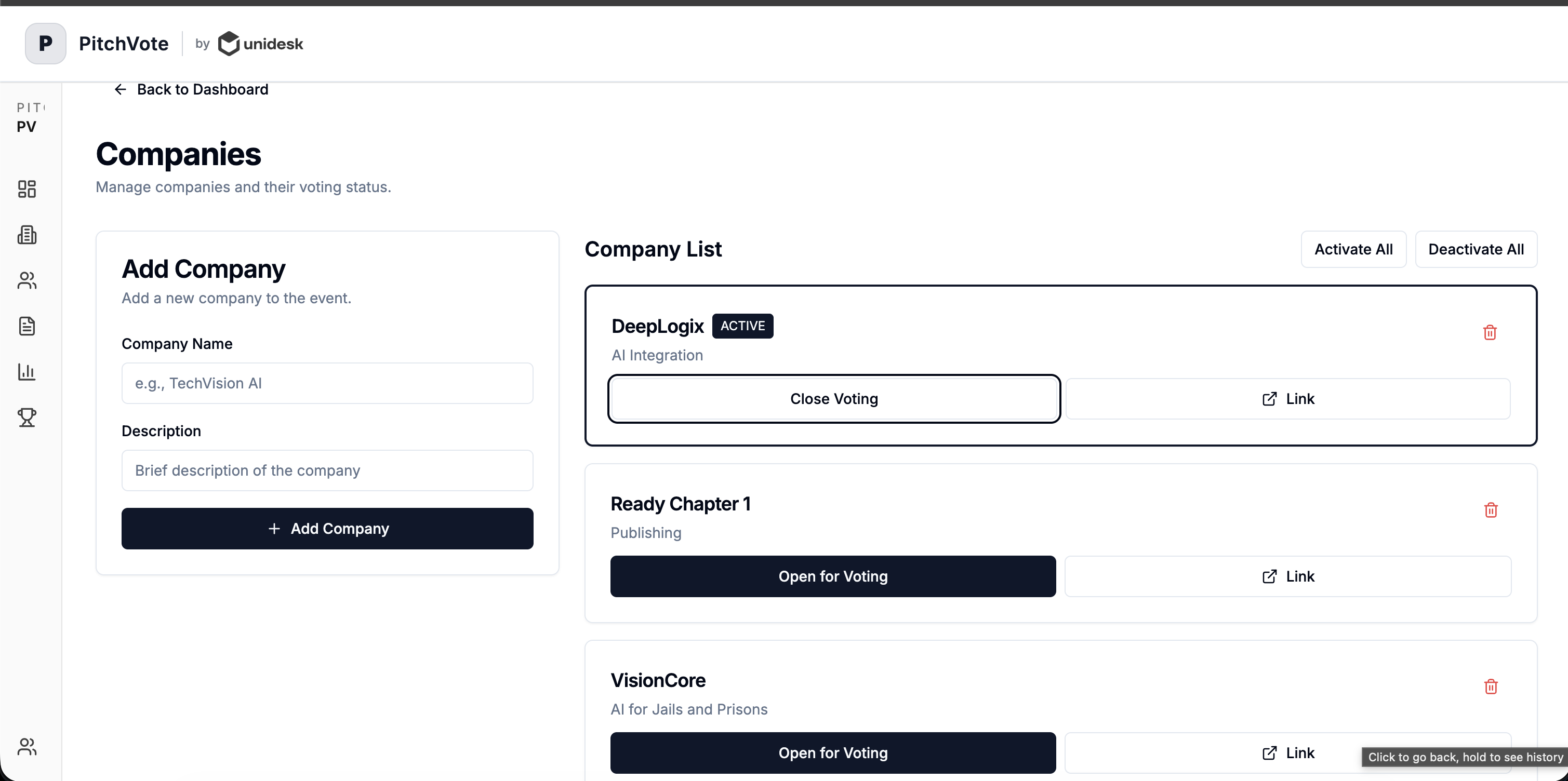1568x781 pixels.
Task: Delete the VisionCore company
Action: (x=1491, y=686)
